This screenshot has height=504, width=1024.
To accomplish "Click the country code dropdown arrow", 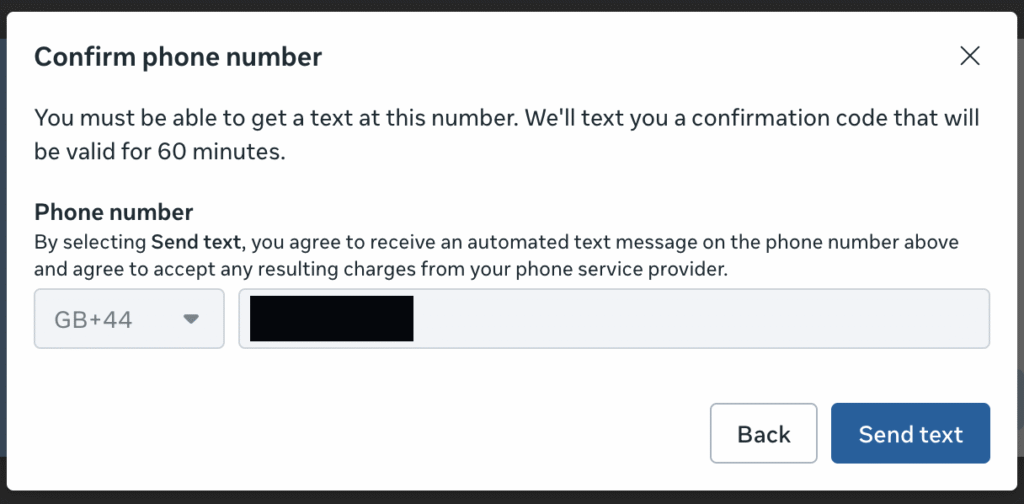I will 191,319.
